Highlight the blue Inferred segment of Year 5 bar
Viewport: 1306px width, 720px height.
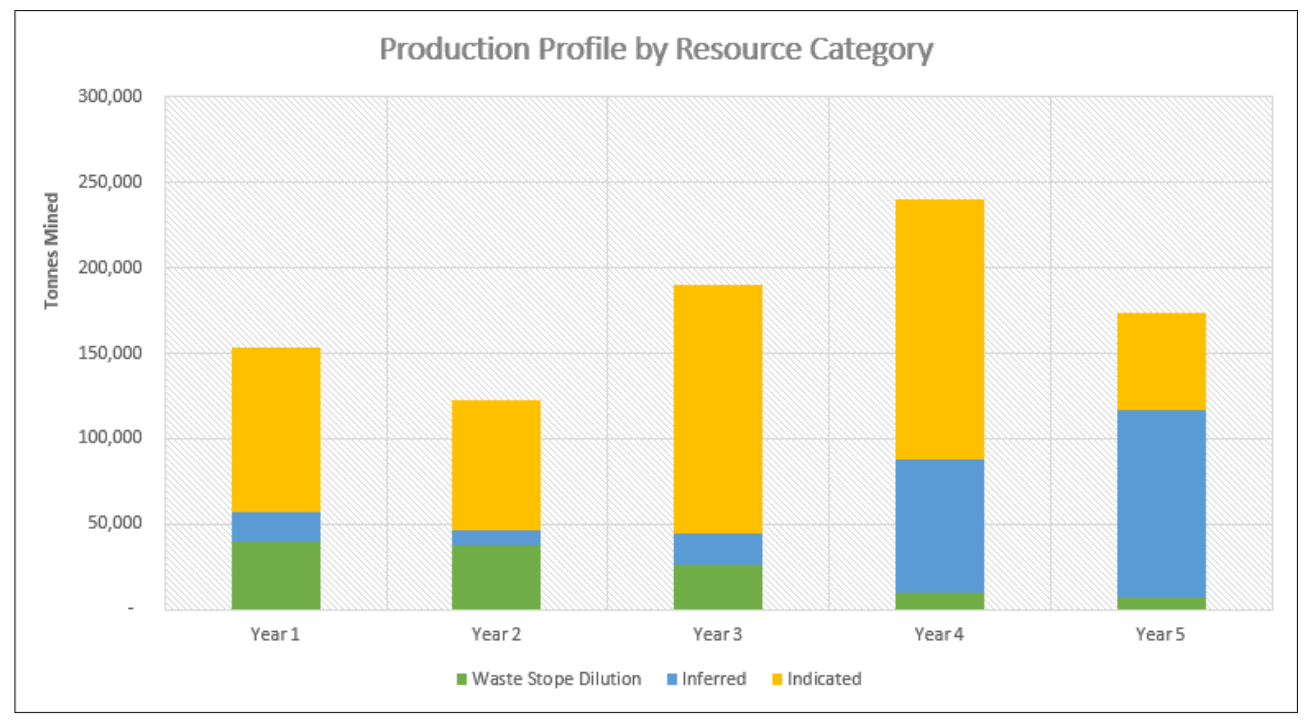pyautogui.click(x=1161, y=504)
